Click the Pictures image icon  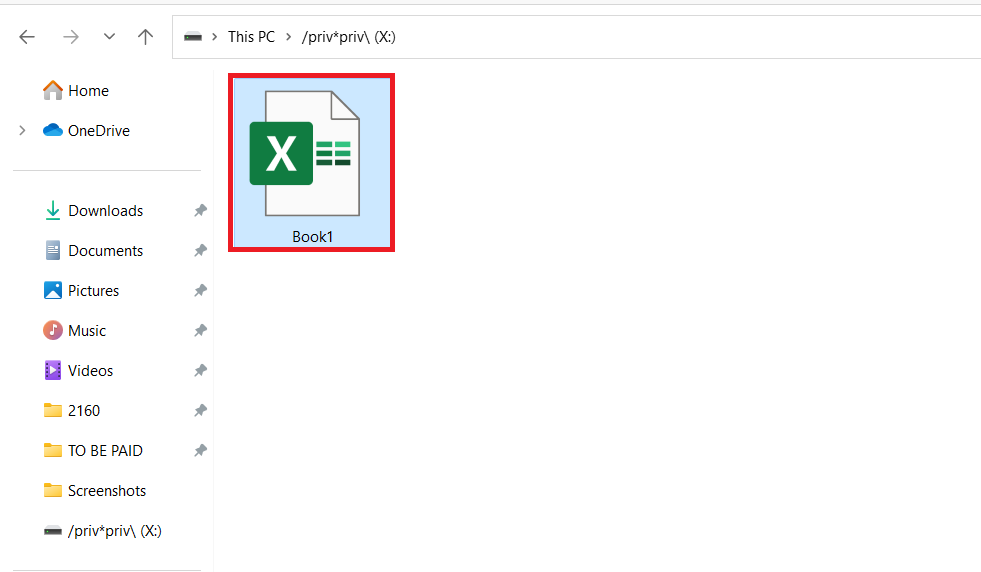53,290
